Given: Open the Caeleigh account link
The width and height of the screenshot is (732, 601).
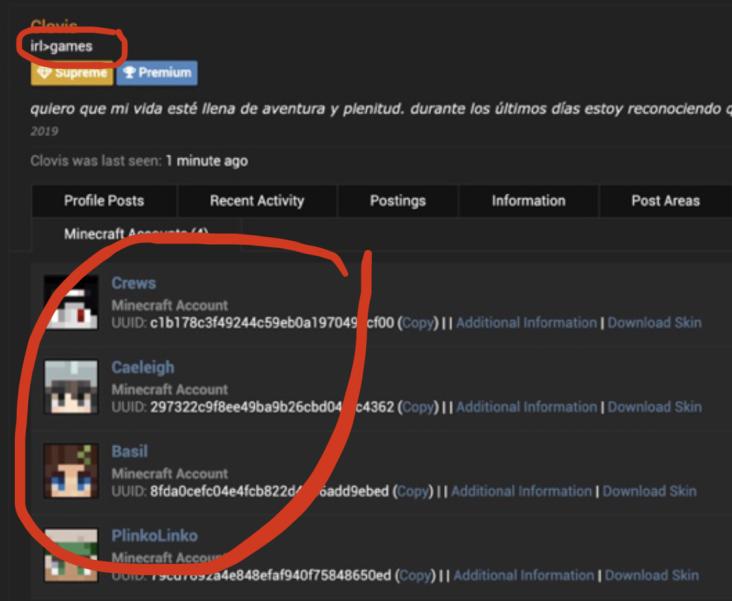Looking at the screenshot, I should click(143, 368).
